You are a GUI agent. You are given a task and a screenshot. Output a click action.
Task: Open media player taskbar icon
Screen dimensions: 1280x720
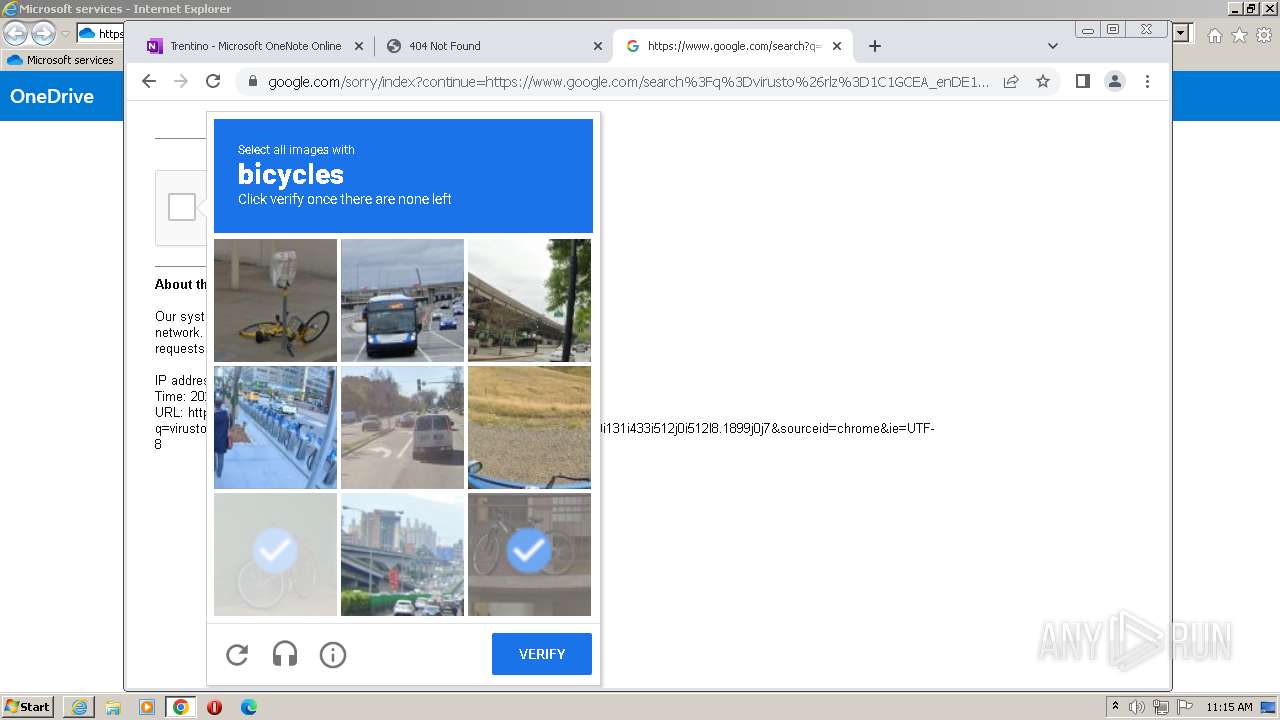click(x=147, y=707)
